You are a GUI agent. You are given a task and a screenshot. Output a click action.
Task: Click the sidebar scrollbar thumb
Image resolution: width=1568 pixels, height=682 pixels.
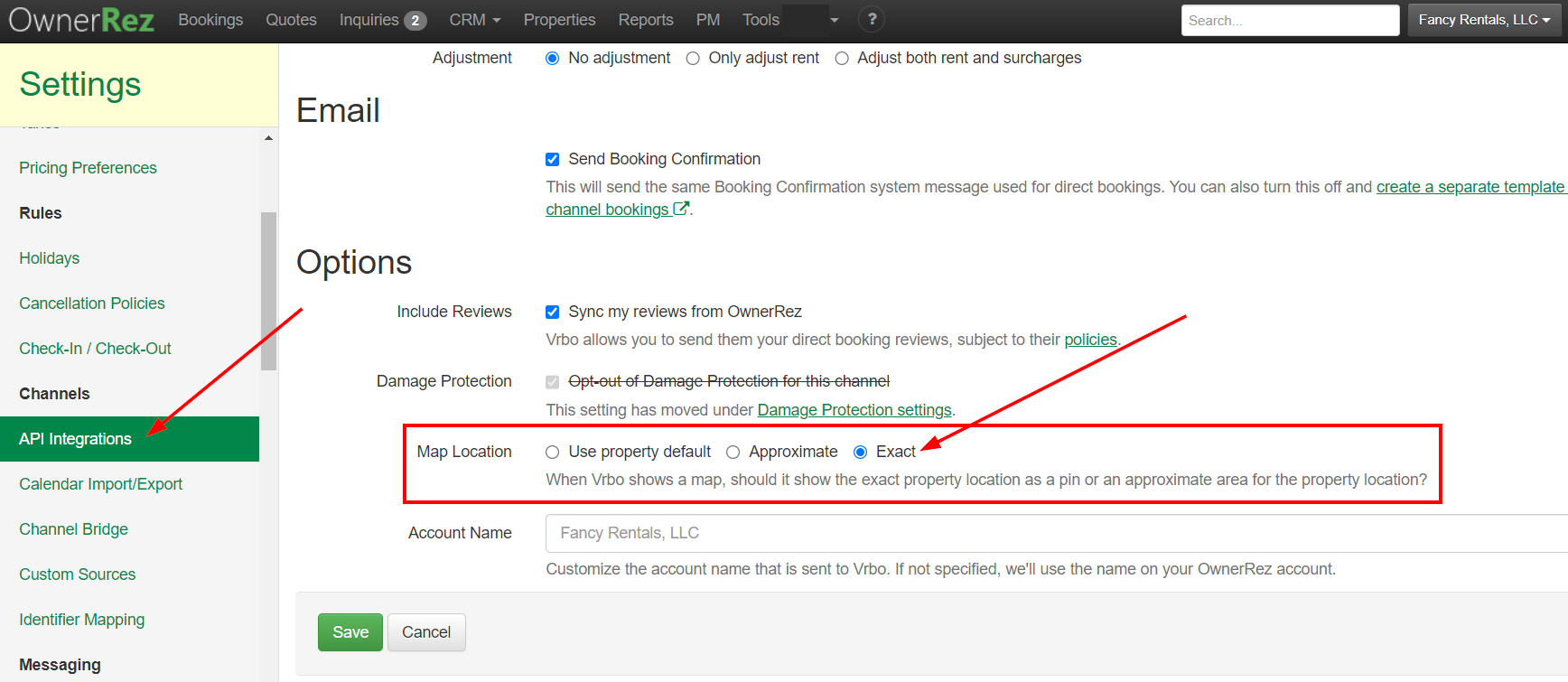pyautogui.click(x=268, y=291)
